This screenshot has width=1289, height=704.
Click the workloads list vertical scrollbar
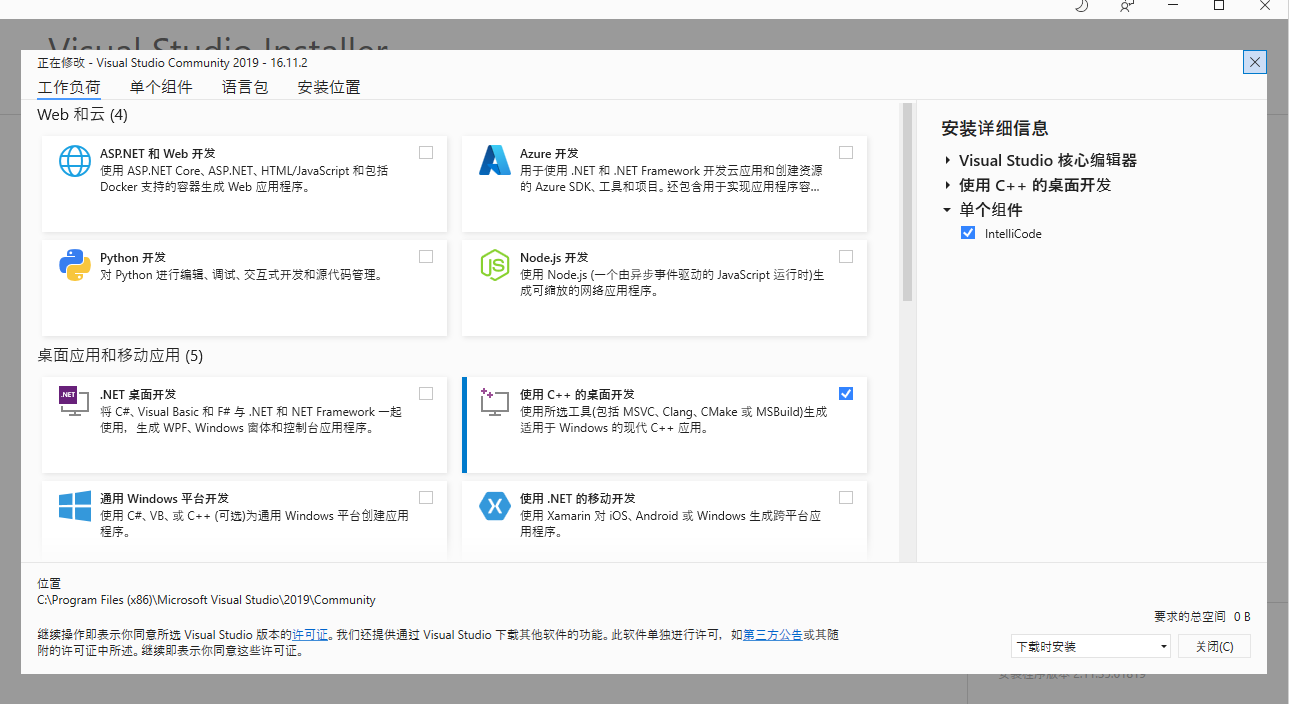(x=907, y=202)
